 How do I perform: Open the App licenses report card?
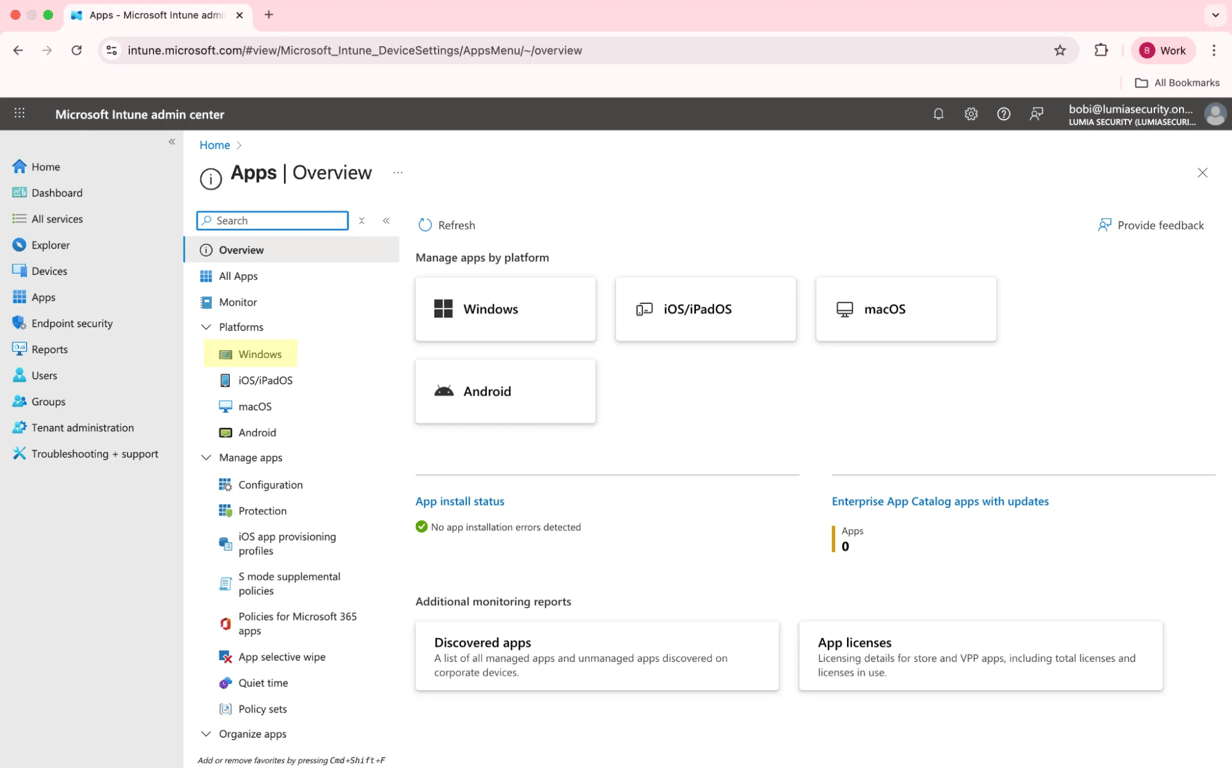click(981, 656)
